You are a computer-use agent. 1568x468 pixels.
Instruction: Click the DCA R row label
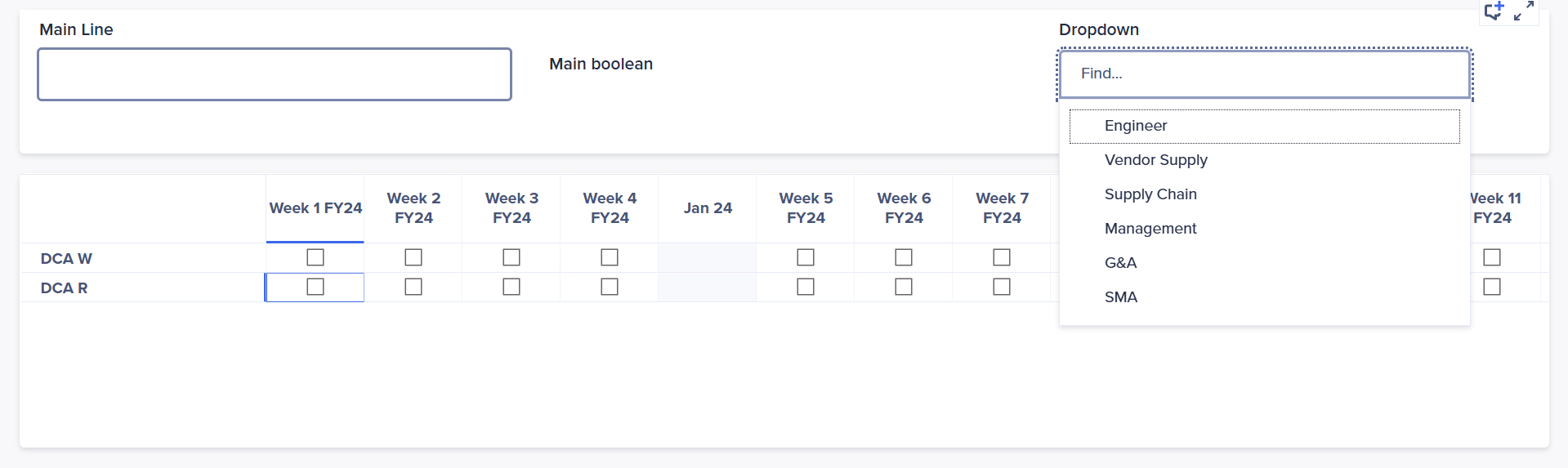tap(64, 288)
